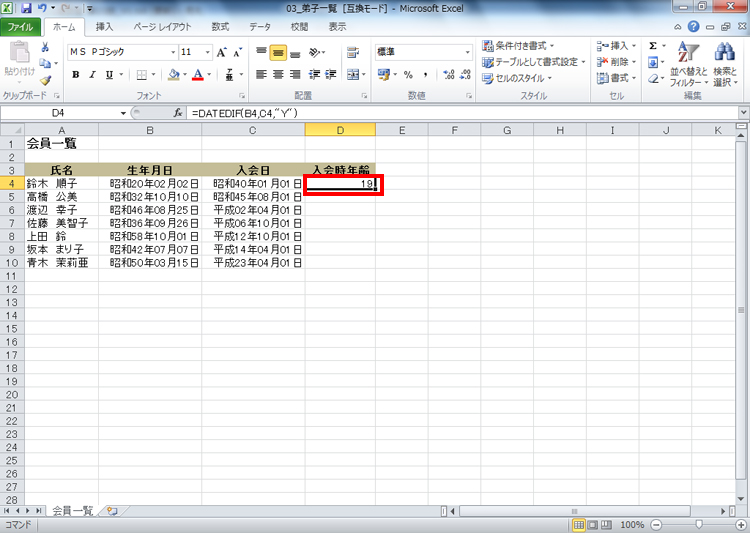
Task: Apply red font color A button
Action: 198,75
